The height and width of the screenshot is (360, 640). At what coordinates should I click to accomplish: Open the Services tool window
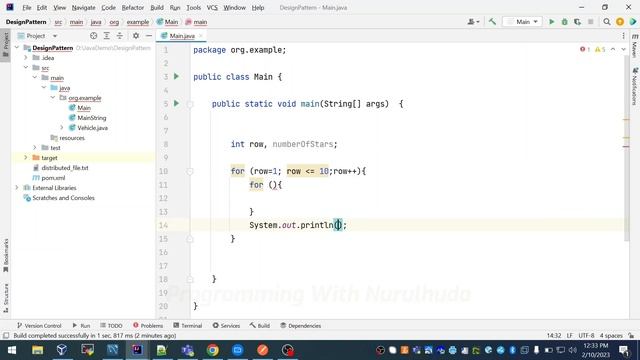(x=226, y=325)
